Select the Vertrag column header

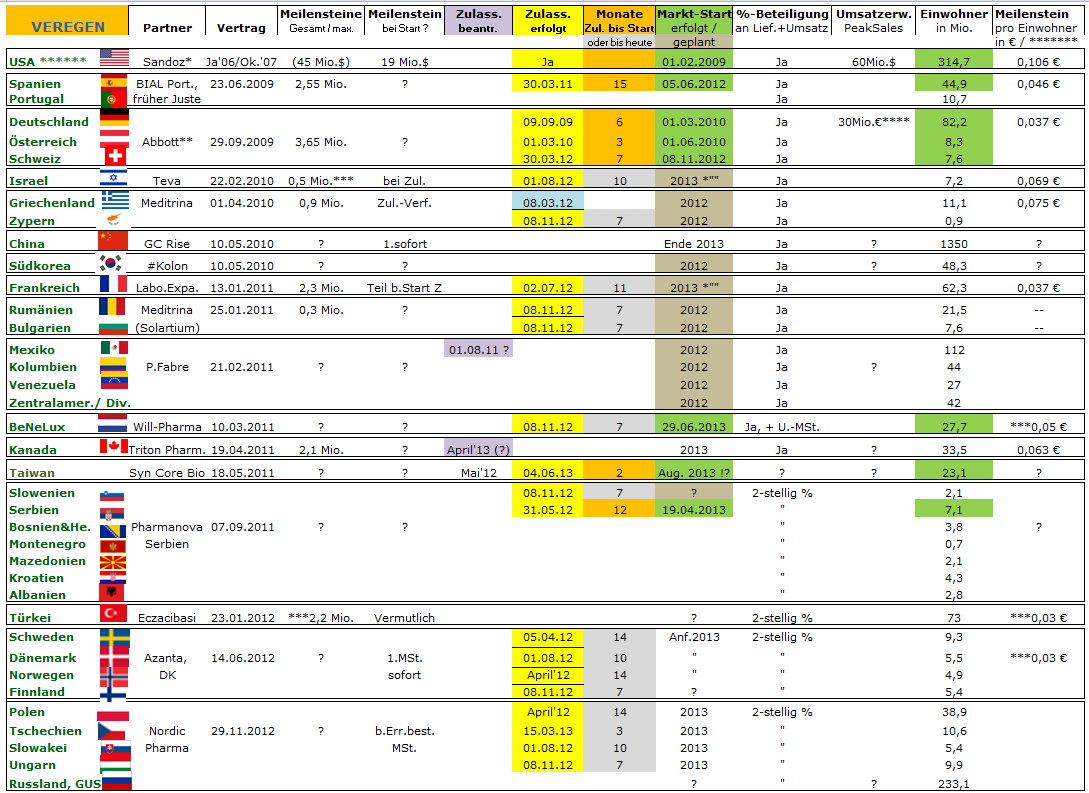pyautogui.click(x=241, y=28)
